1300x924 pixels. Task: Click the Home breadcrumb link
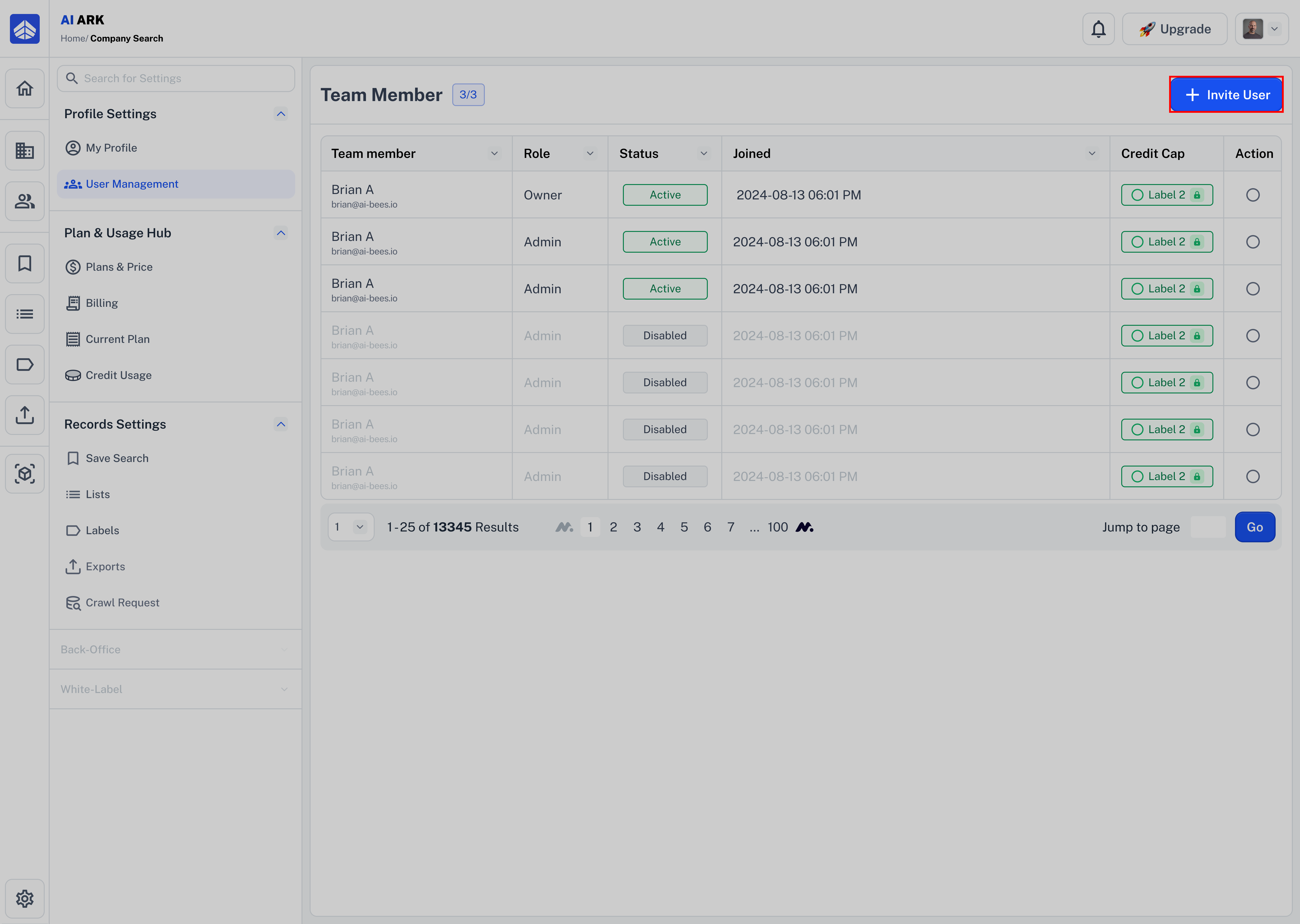pyautogui.click(x=73, y=39)
